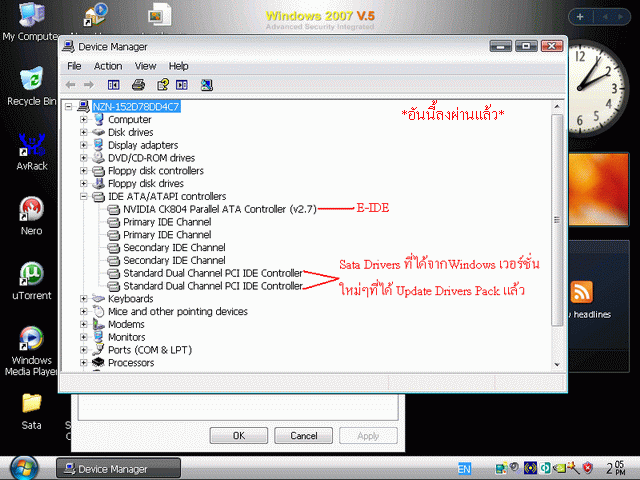
Task: Click the root computer node icon
Action: pyautogui.click(x=83, y=107)
